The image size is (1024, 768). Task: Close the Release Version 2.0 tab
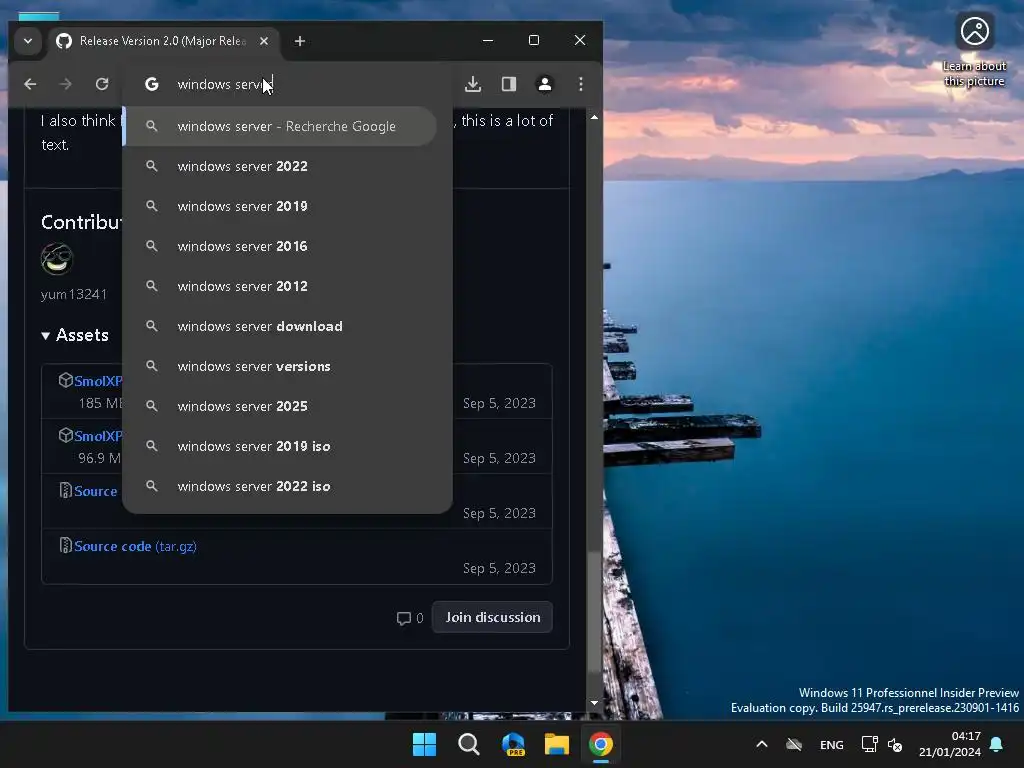tap(264, 41)
